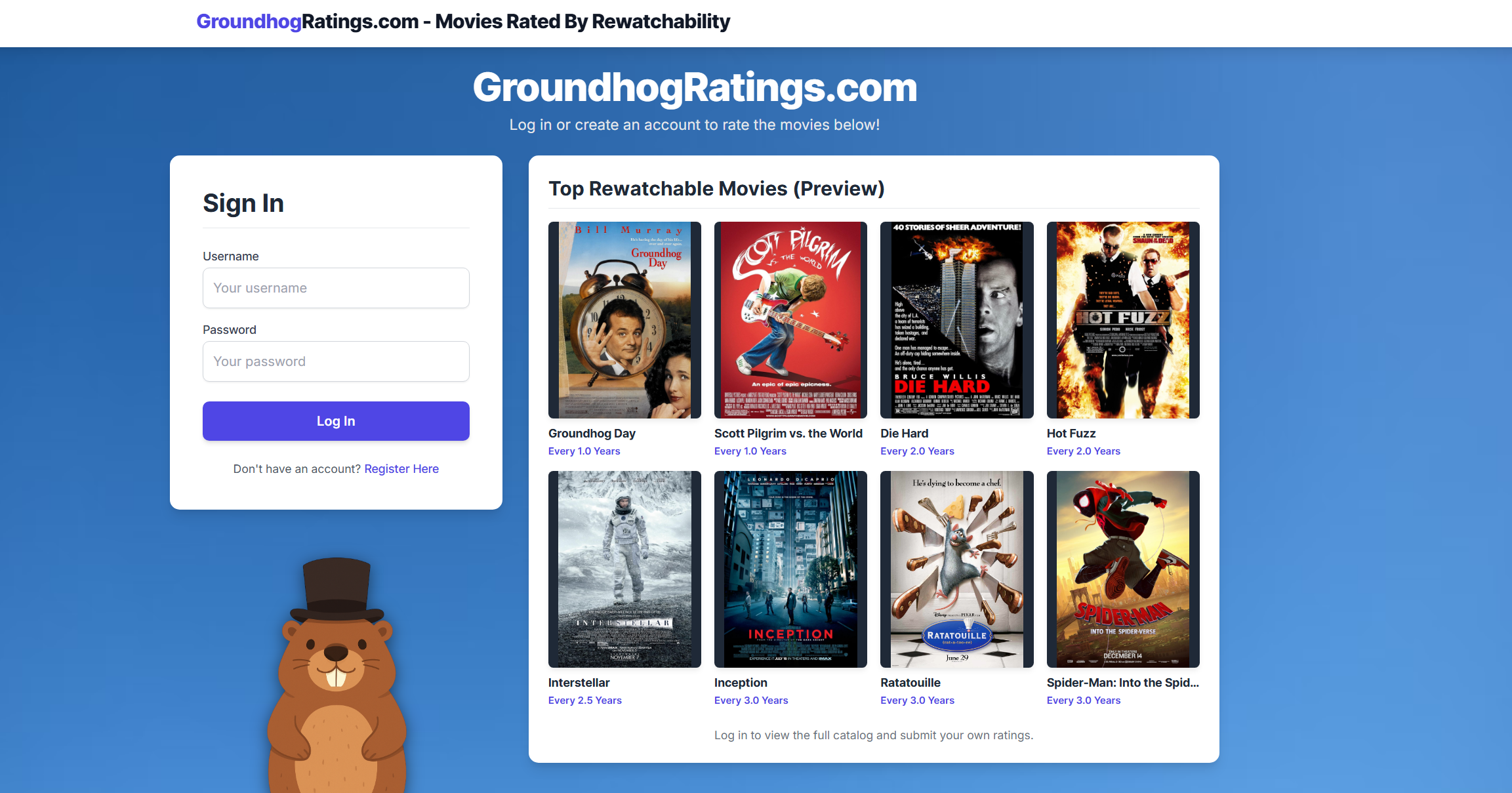
Task: Select the Scott Pilgrim vs. the World poster
Action: [x=790, y=320]
